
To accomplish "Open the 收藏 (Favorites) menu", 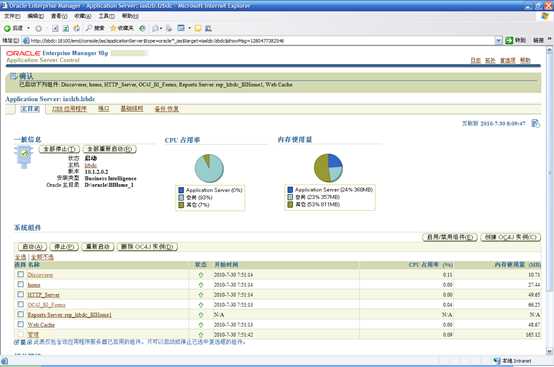I will (83, 16).
